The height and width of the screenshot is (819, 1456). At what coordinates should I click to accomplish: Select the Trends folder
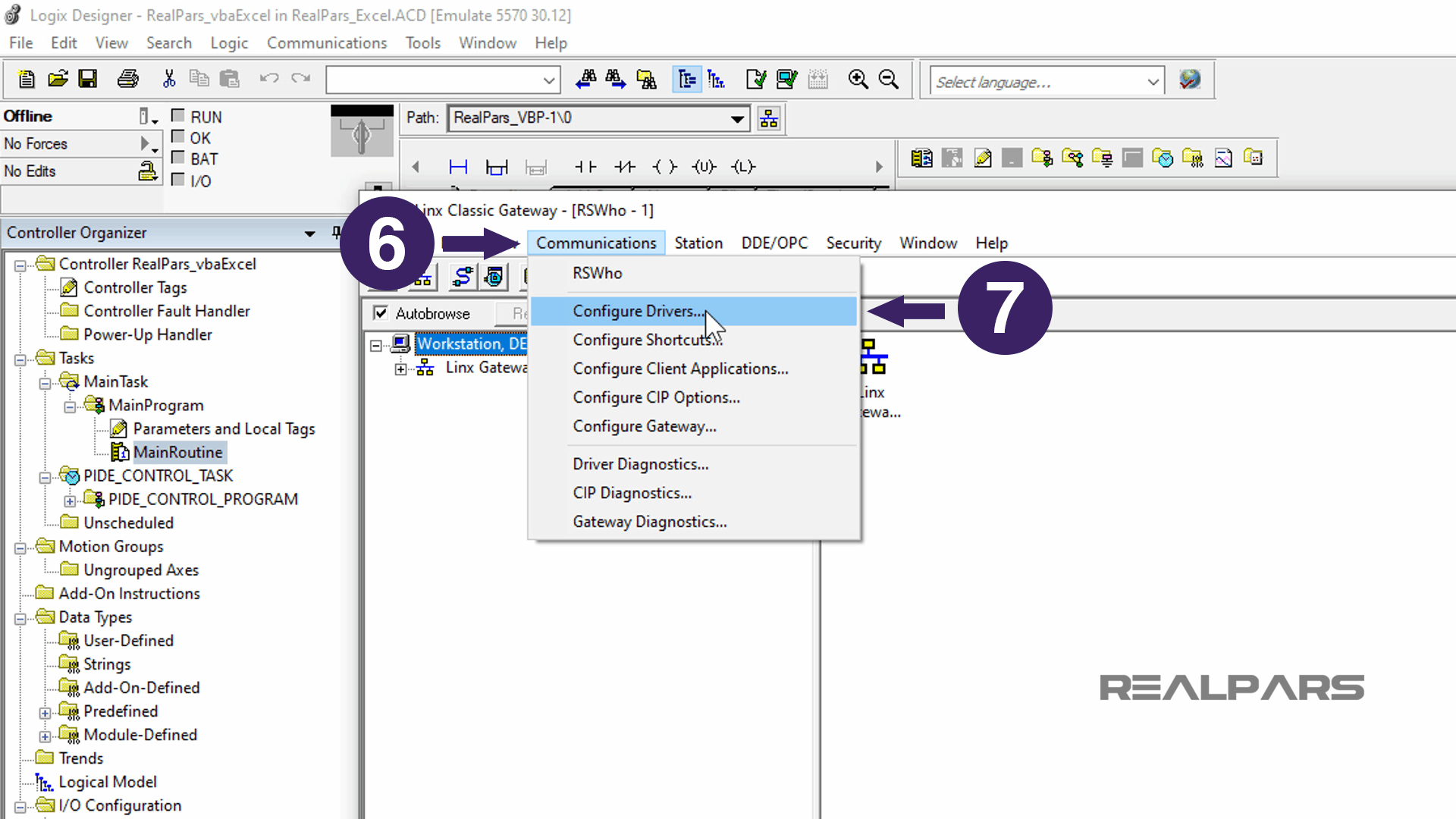(81, 758)
